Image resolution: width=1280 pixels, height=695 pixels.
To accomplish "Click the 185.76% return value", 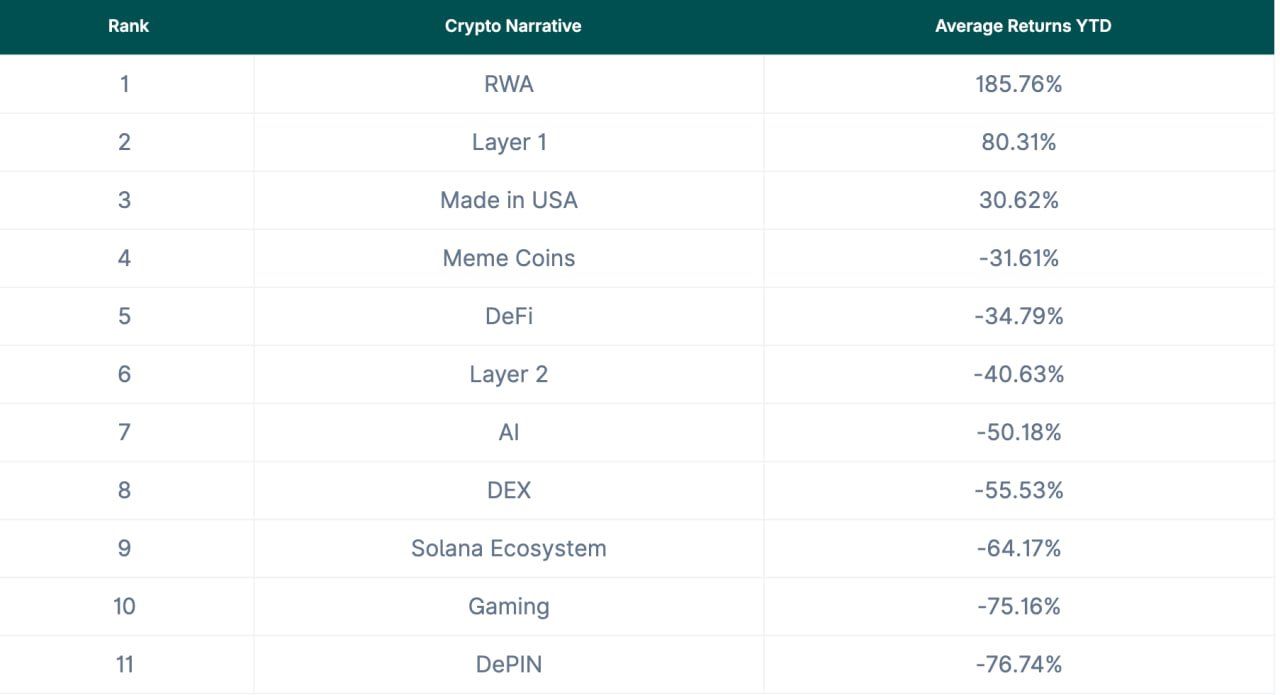I will point(1018,84).
